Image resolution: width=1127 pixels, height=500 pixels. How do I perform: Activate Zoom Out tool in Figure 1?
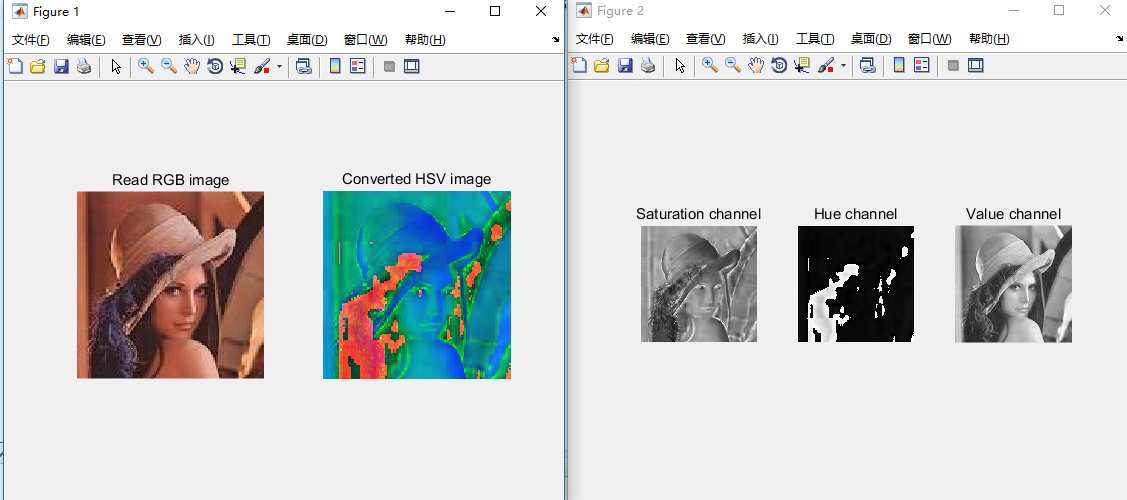(x=169, y=67)
